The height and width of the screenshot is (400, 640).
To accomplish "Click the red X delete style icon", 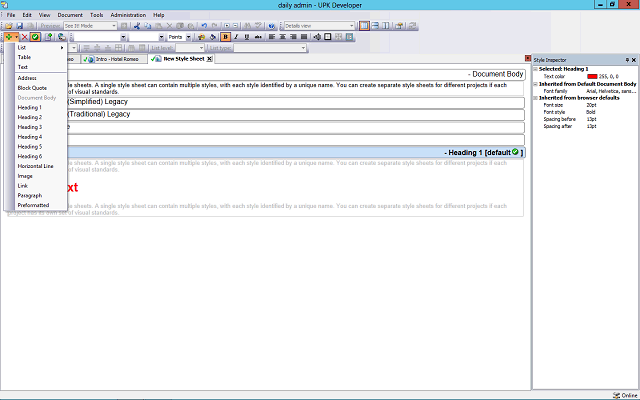I will [x=24, y=37].
